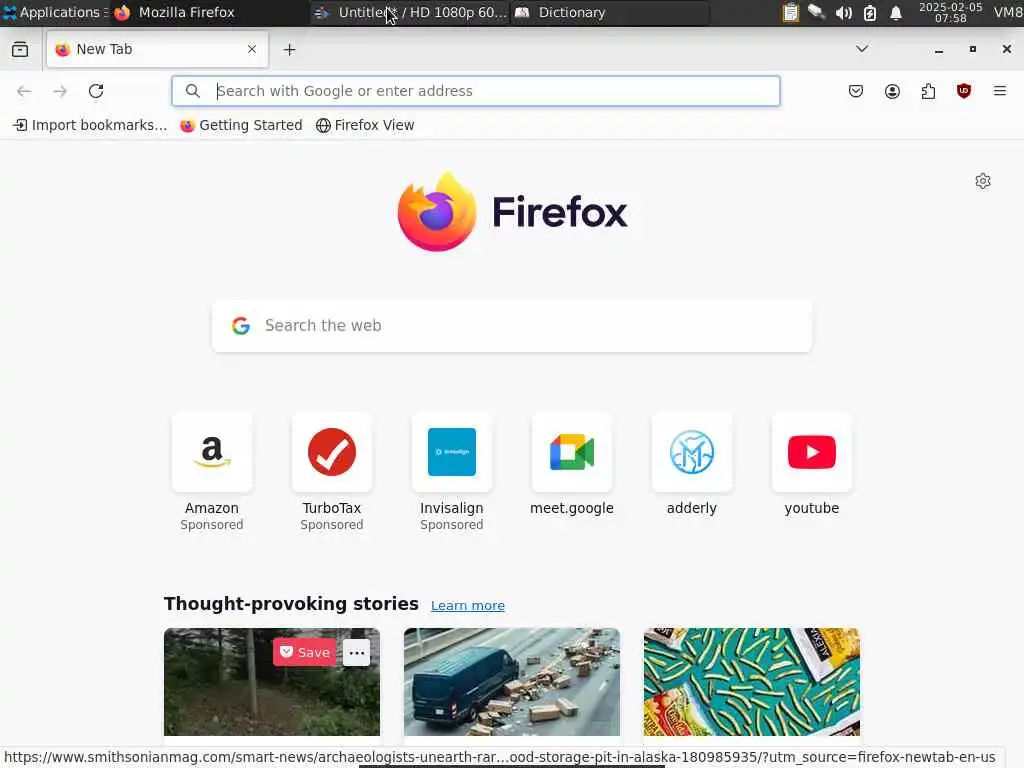
Task: Open the Firefox View bookmark
Action: click(x=365, y=125)
